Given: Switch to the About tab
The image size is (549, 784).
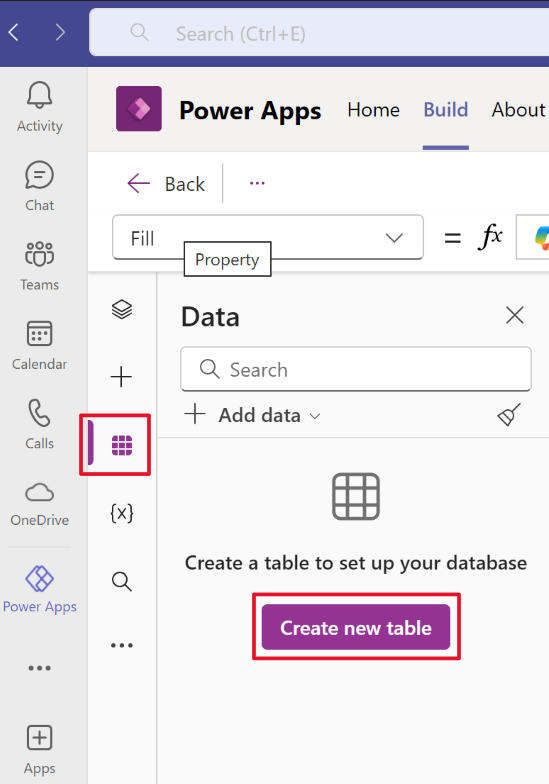Looking at the screenshot, I should pyautogui.click(x=518, y=110).
